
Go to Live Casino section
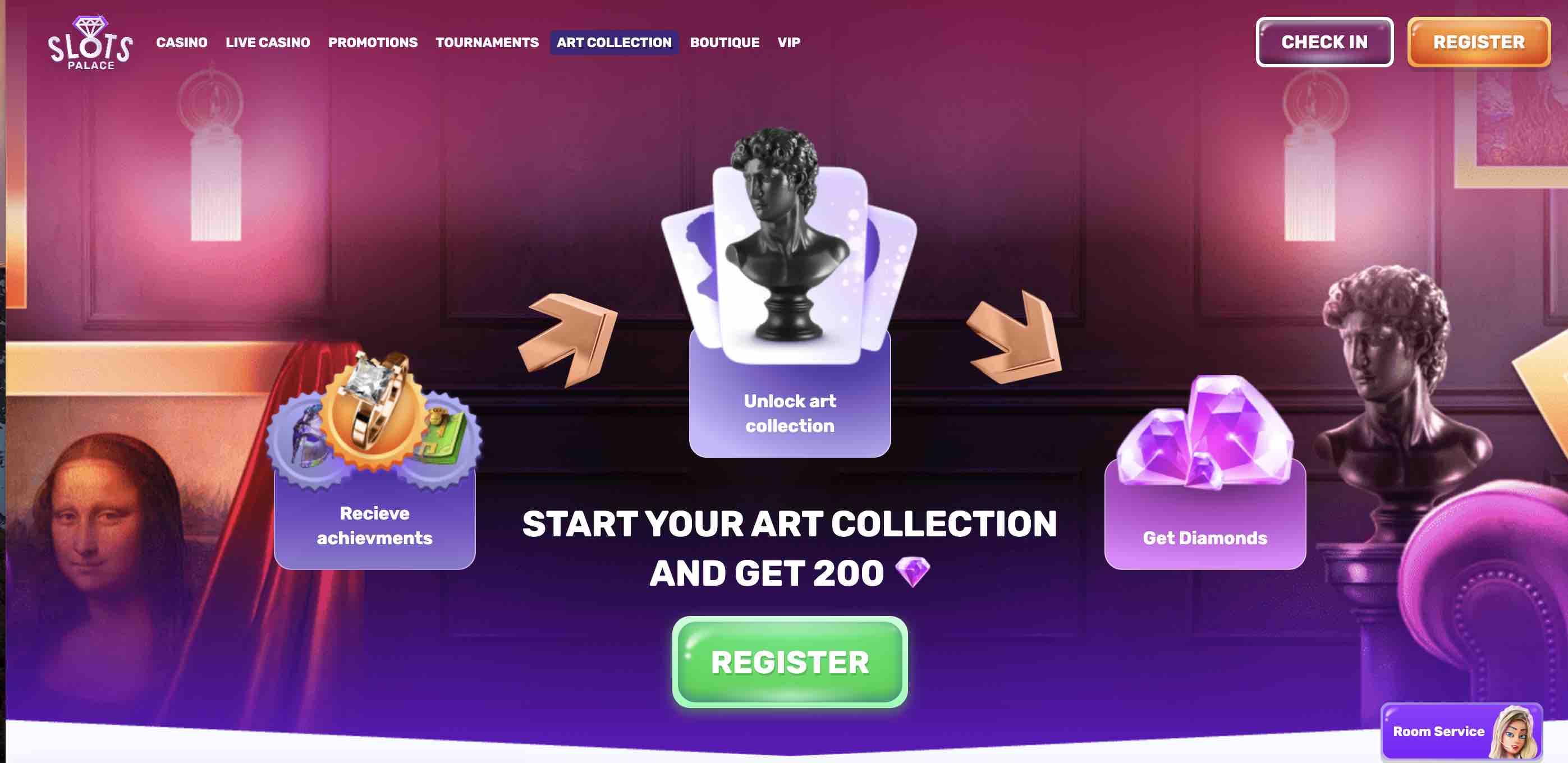click(268, 43)
